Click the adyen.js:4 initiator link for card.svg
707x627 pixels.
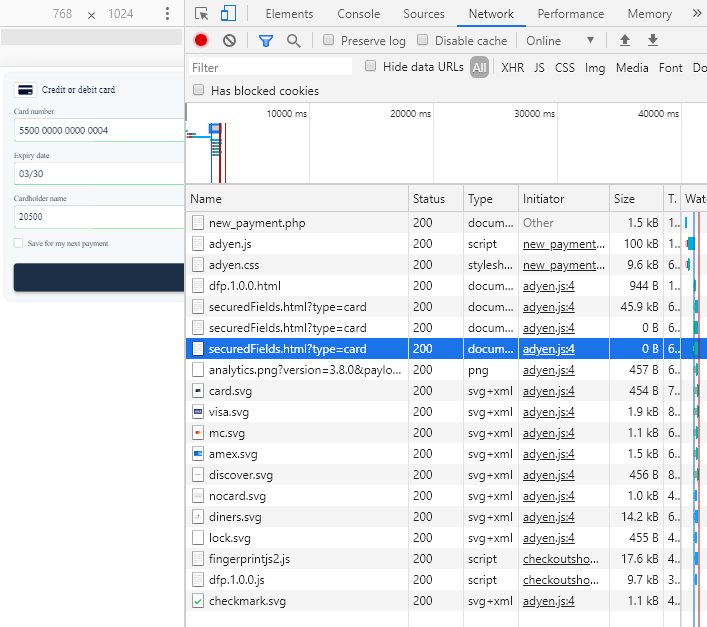[x=548, y=391]
